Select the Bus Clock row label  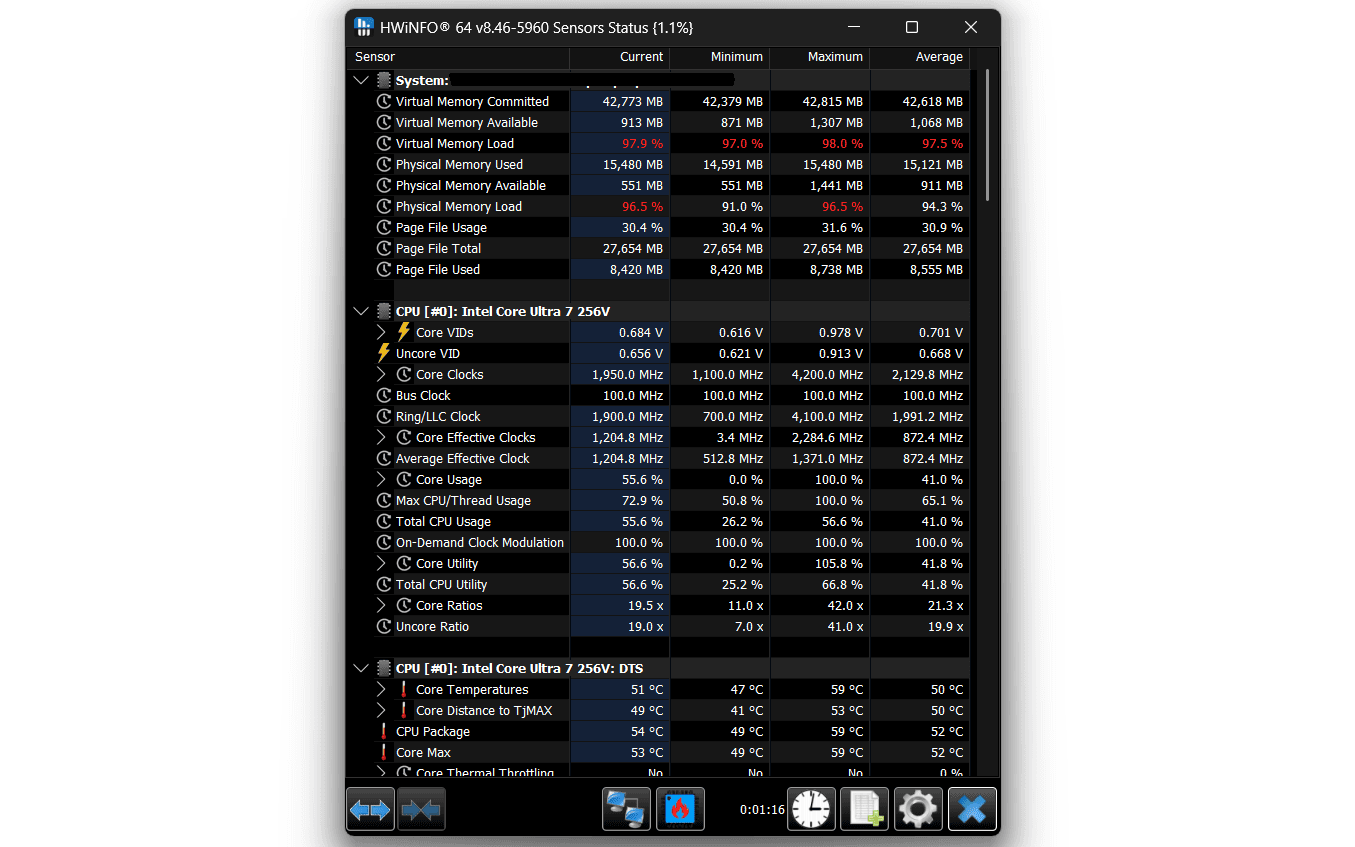coord(423,396)
